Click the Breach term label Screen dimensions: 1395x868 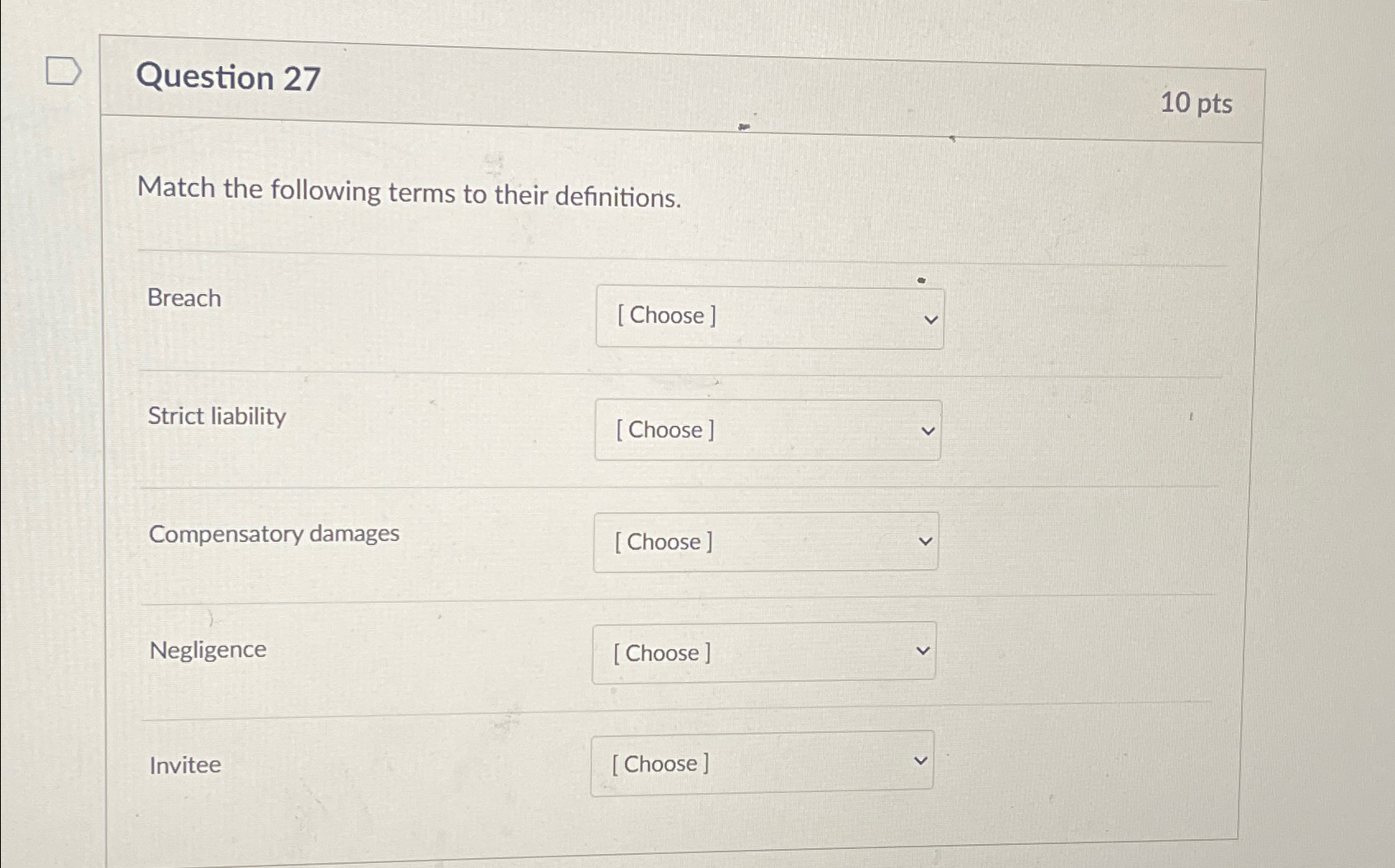pyautogui.click(x=183, y=299)
